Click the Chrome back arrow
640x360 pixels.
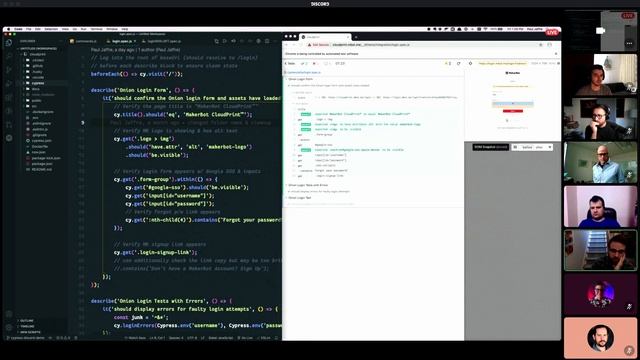[287, 45]
